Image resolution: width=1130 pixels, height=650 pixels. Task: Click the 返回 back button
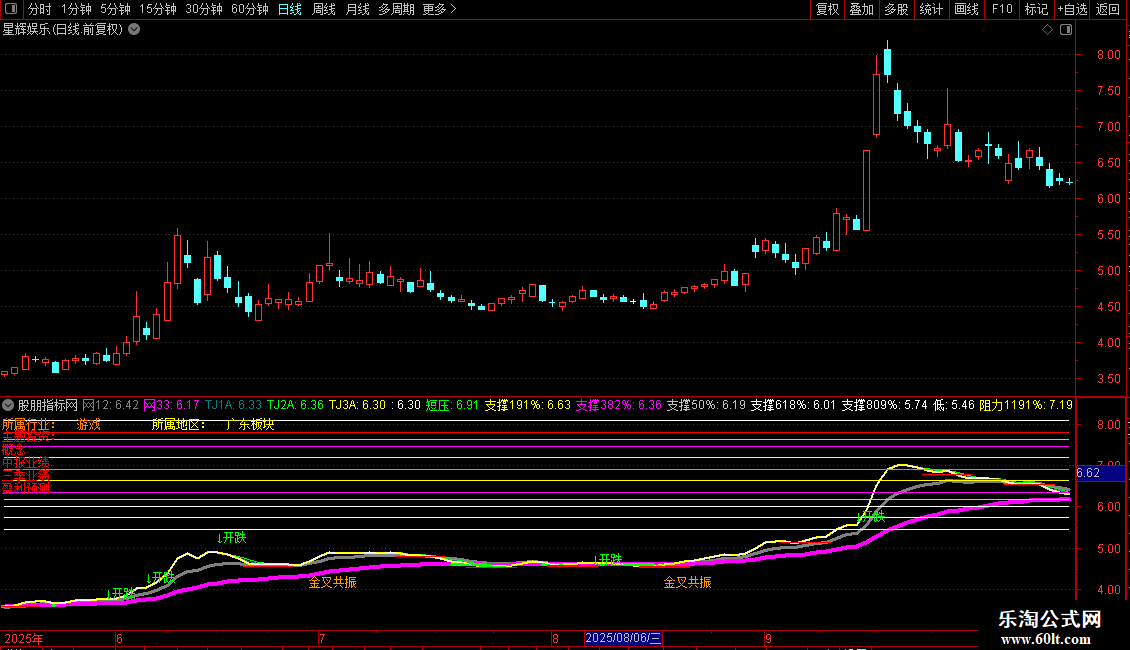pyautogui.click(x=1108, y=10)
